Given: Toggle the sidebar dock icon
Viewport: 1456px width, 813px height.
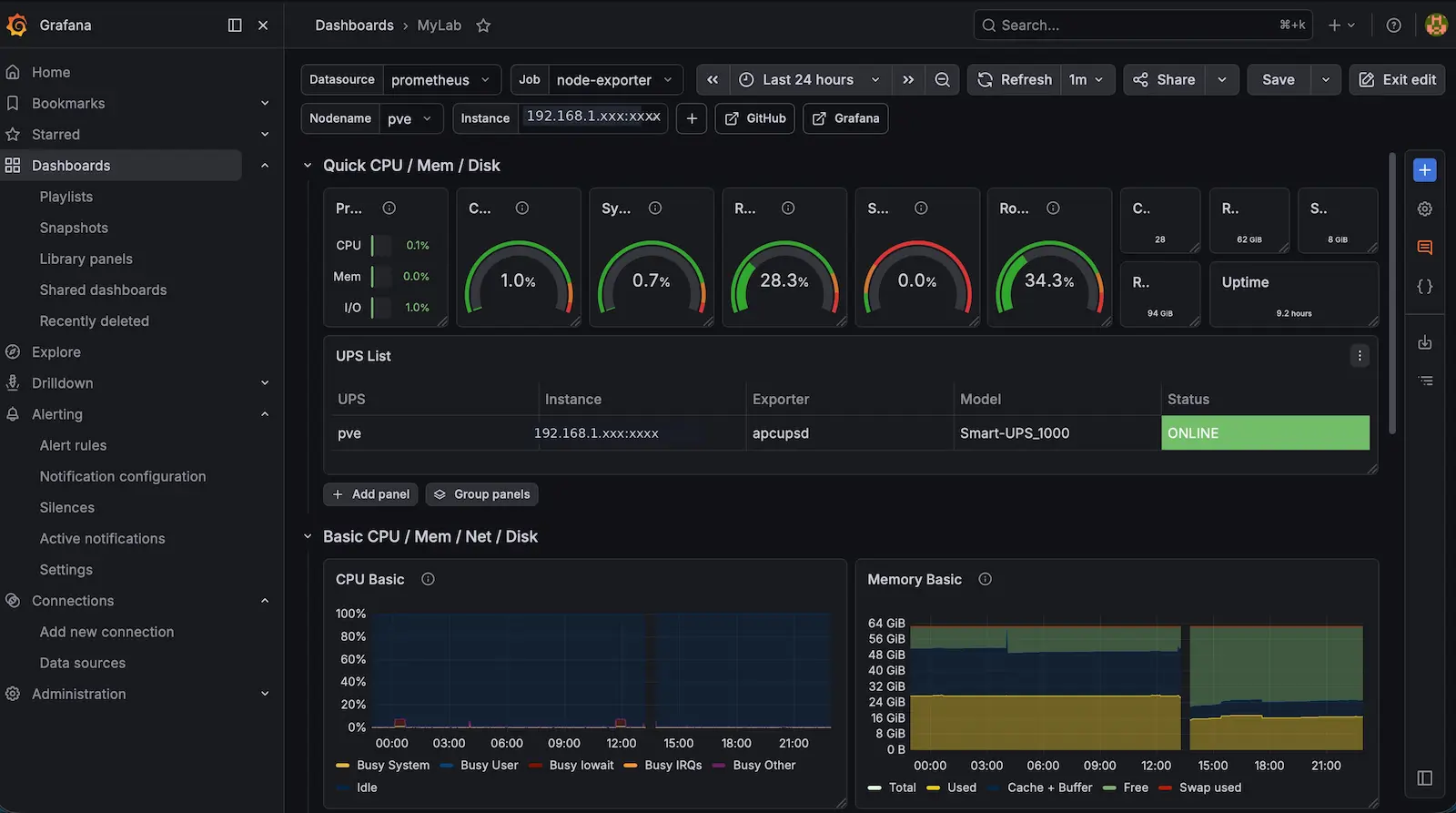Looking at the screenshot, I should pyautogui.click(x=235, y=25).
